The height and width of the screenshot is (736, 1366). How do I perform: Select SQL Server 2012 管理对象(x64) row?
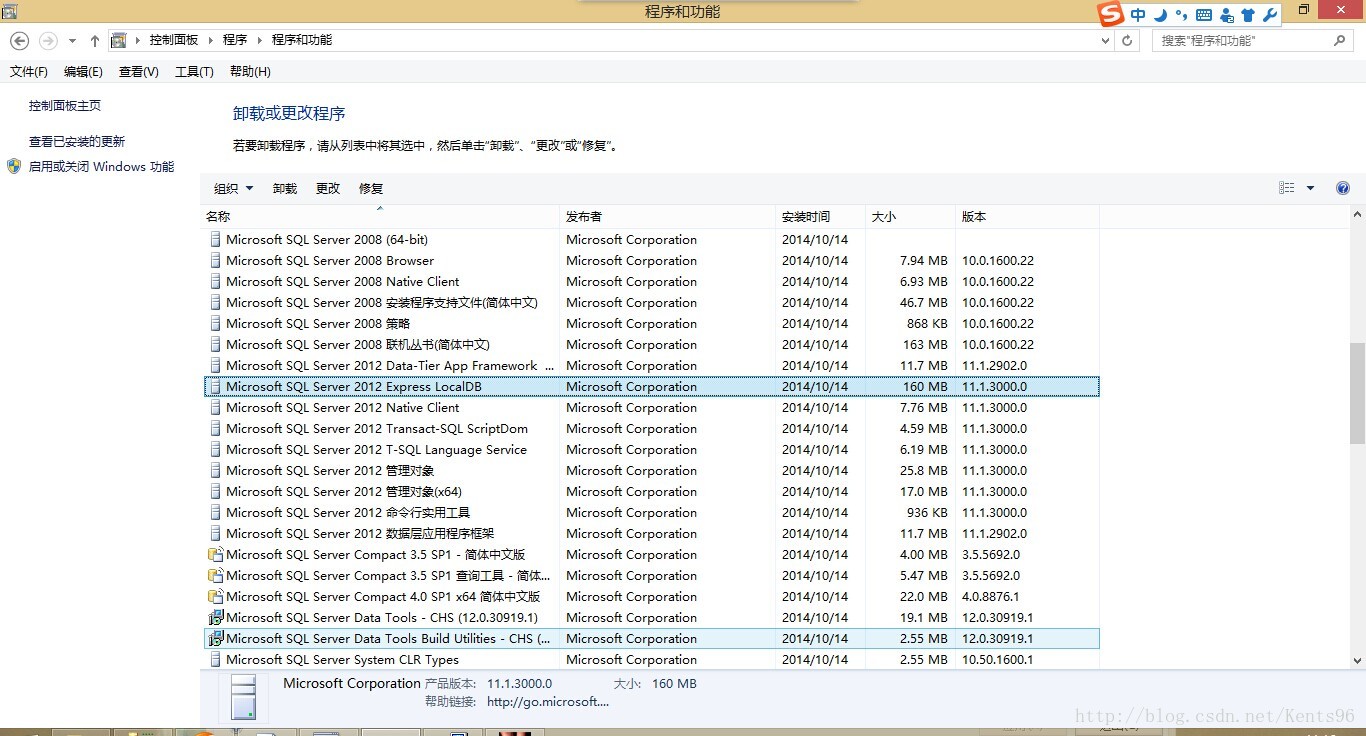pos(651,492)
